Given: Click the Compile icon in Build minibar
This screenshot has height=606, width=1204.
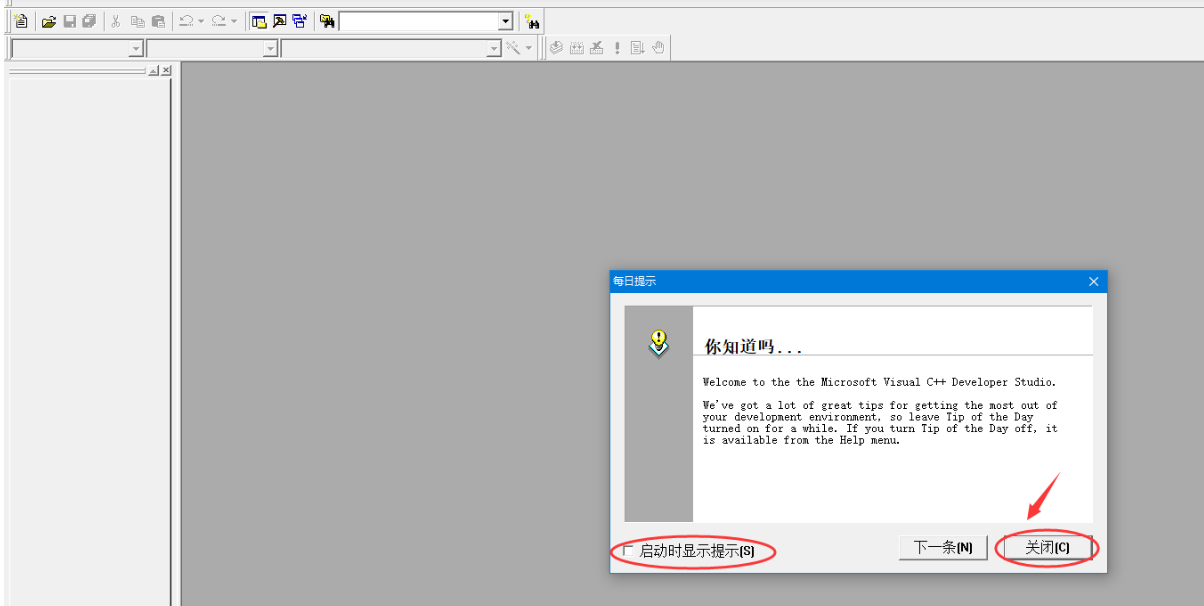Looking at the screenshot, I should pyautogui.click(x=556, y=48).
